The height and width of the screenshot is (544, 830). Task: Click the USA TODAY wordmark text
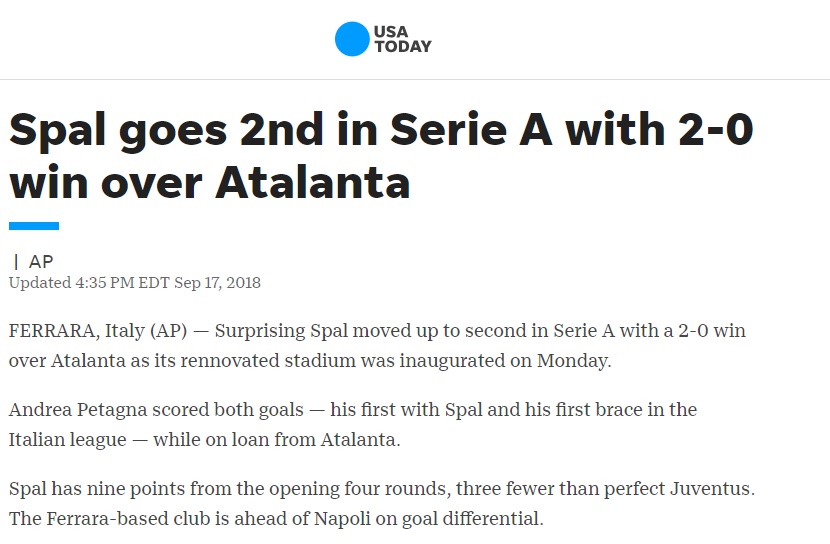pyautogui.click(x=403, y=39)
